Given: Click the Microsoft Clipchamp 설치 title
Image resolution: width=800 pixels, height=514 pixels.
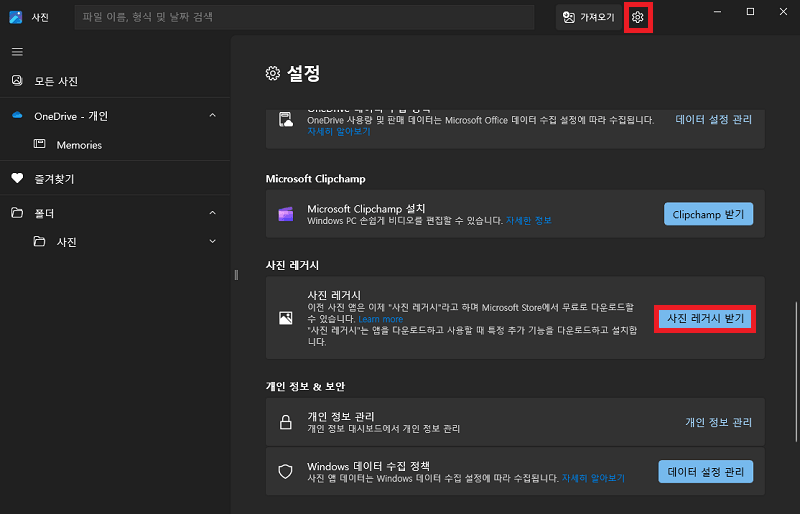Looking at the screenshot, I should coord(366,208).
